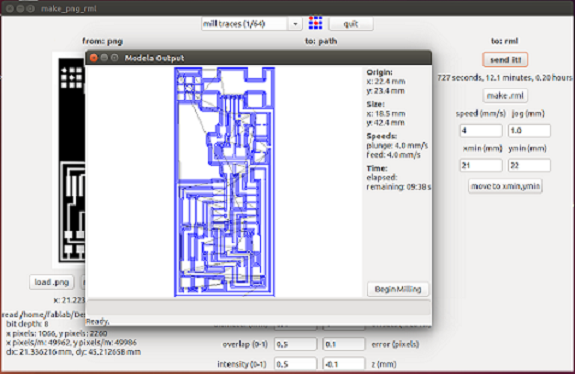Click the load .png button
The height and width of the screenshot is (374, 575).
coord(52,282)
